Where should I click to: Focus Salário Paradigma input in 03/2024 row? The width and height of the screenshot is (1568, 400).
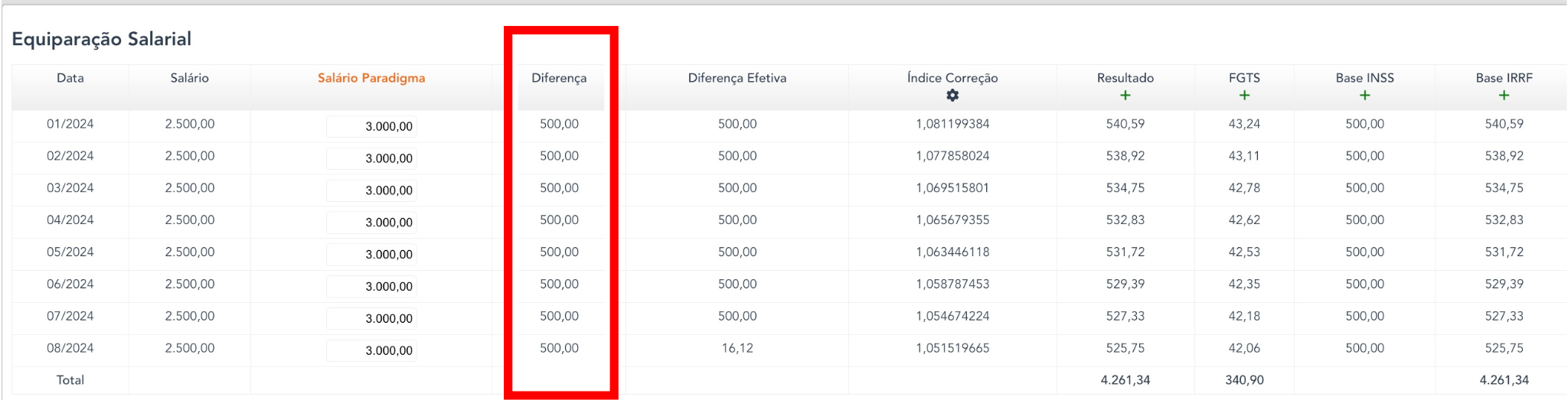(372, 190)
